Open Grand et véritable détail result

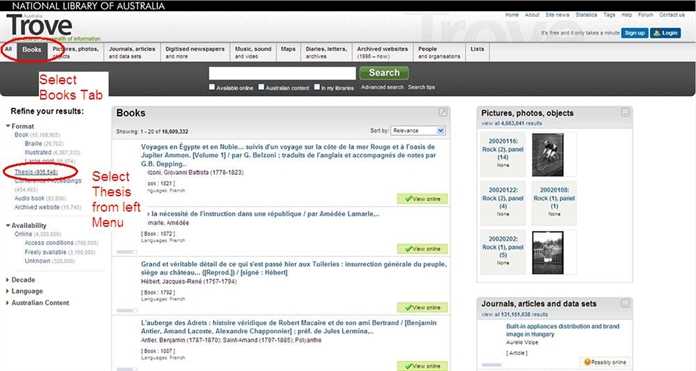[x=294, y=268]
